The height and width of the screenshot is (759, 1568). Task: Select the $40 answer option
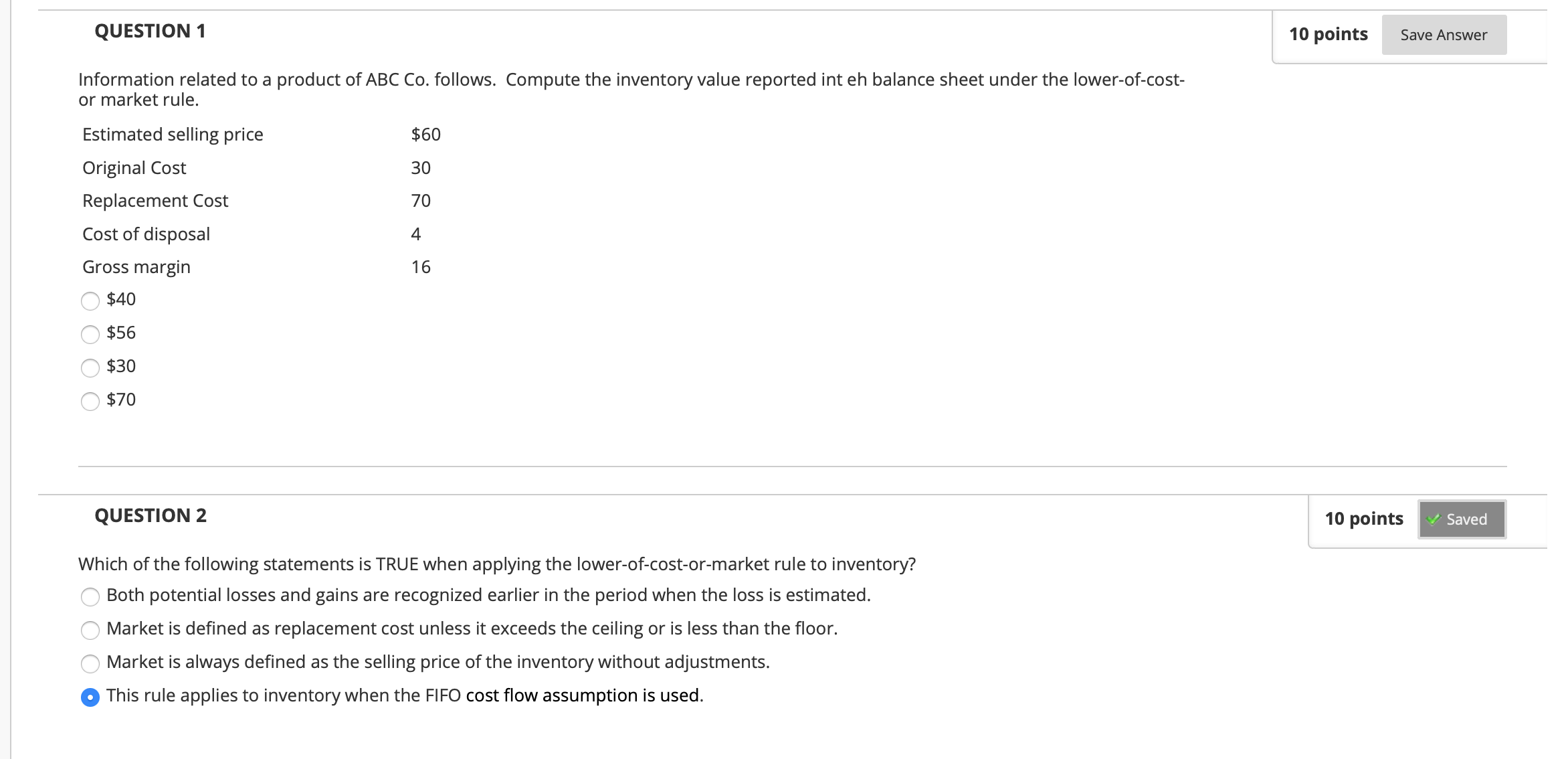click(x=90, y=301)
